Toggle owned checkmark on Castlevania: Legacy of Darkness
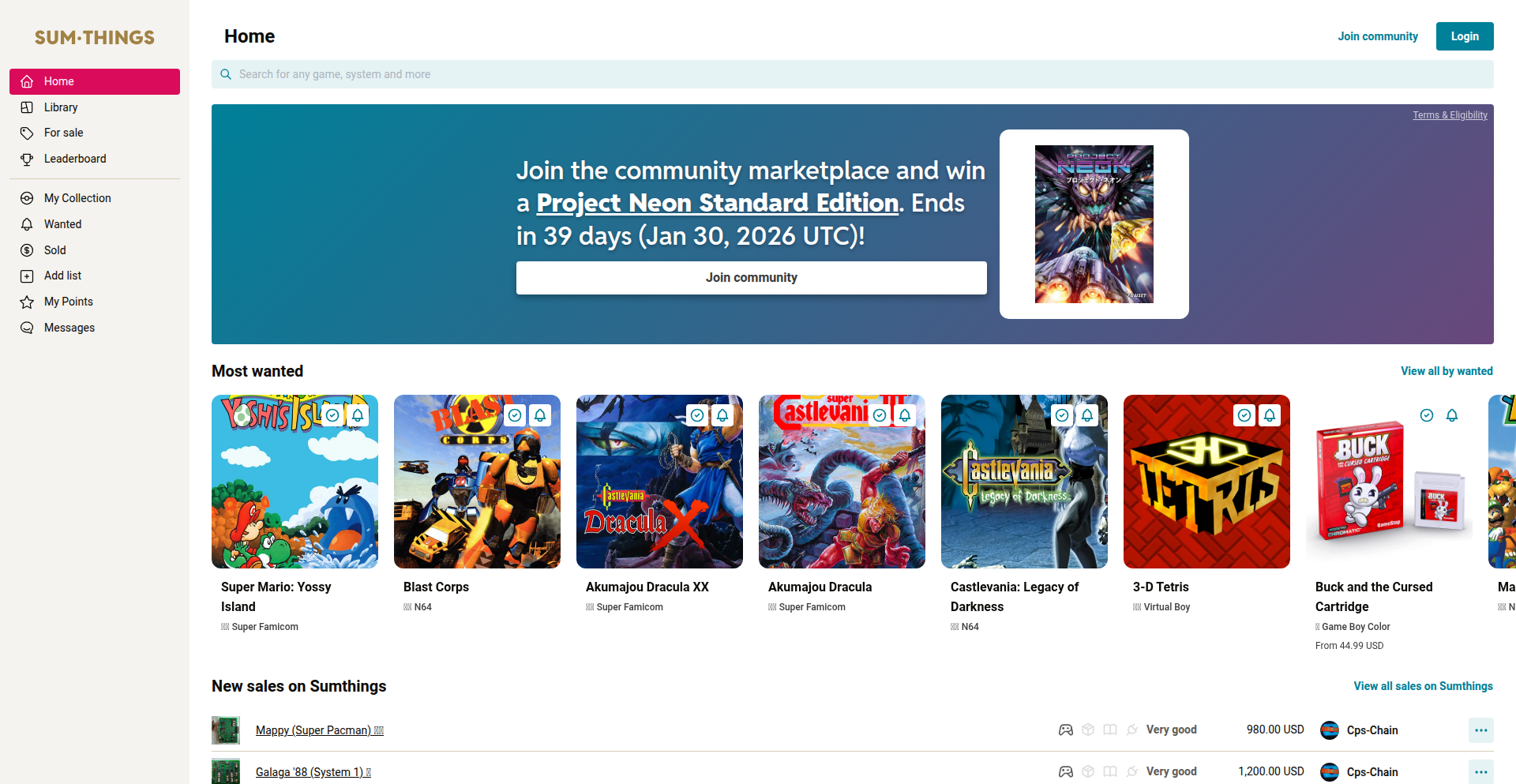 pos(1063,415)
